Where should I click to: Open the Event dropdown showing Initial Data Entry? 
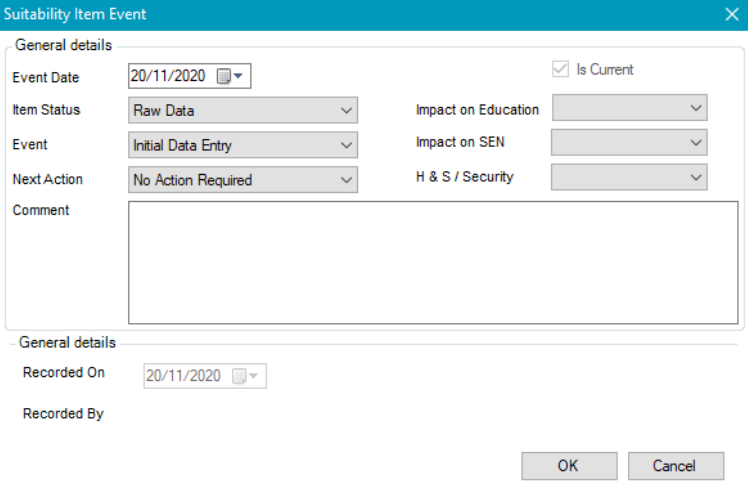coord(346,145)
